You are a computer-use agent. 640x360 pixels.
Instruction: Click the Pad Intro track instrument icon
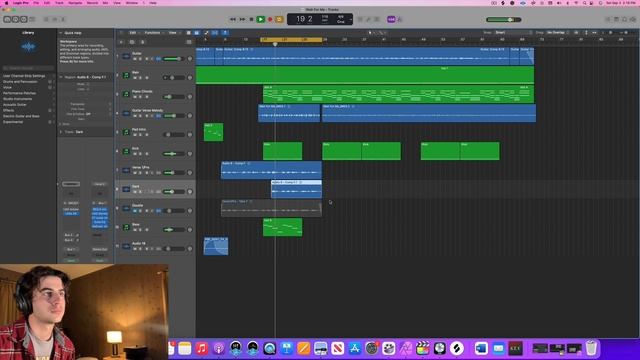coord(126,132)
